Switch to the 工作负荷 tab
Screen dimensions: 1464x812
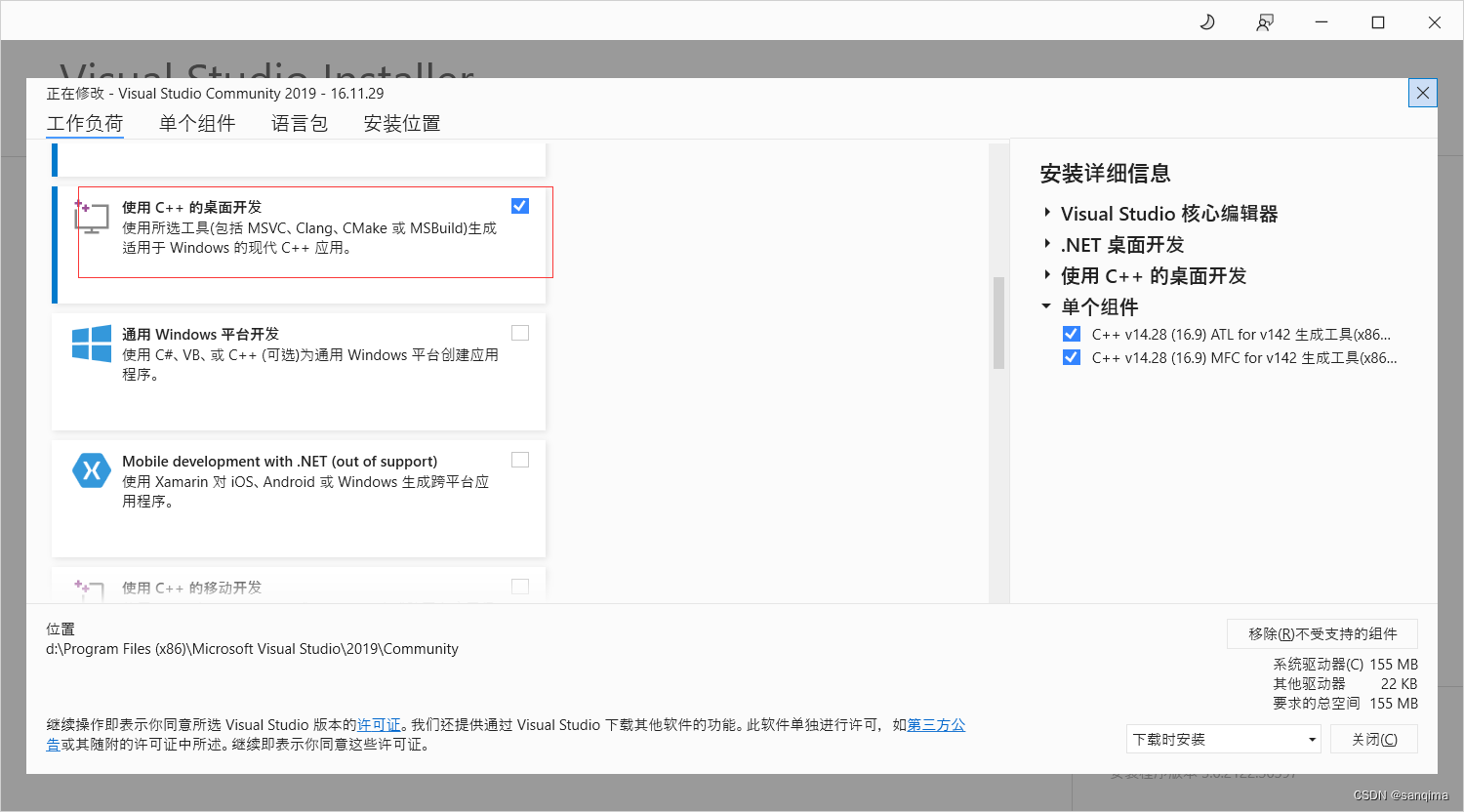click(85, 123)
